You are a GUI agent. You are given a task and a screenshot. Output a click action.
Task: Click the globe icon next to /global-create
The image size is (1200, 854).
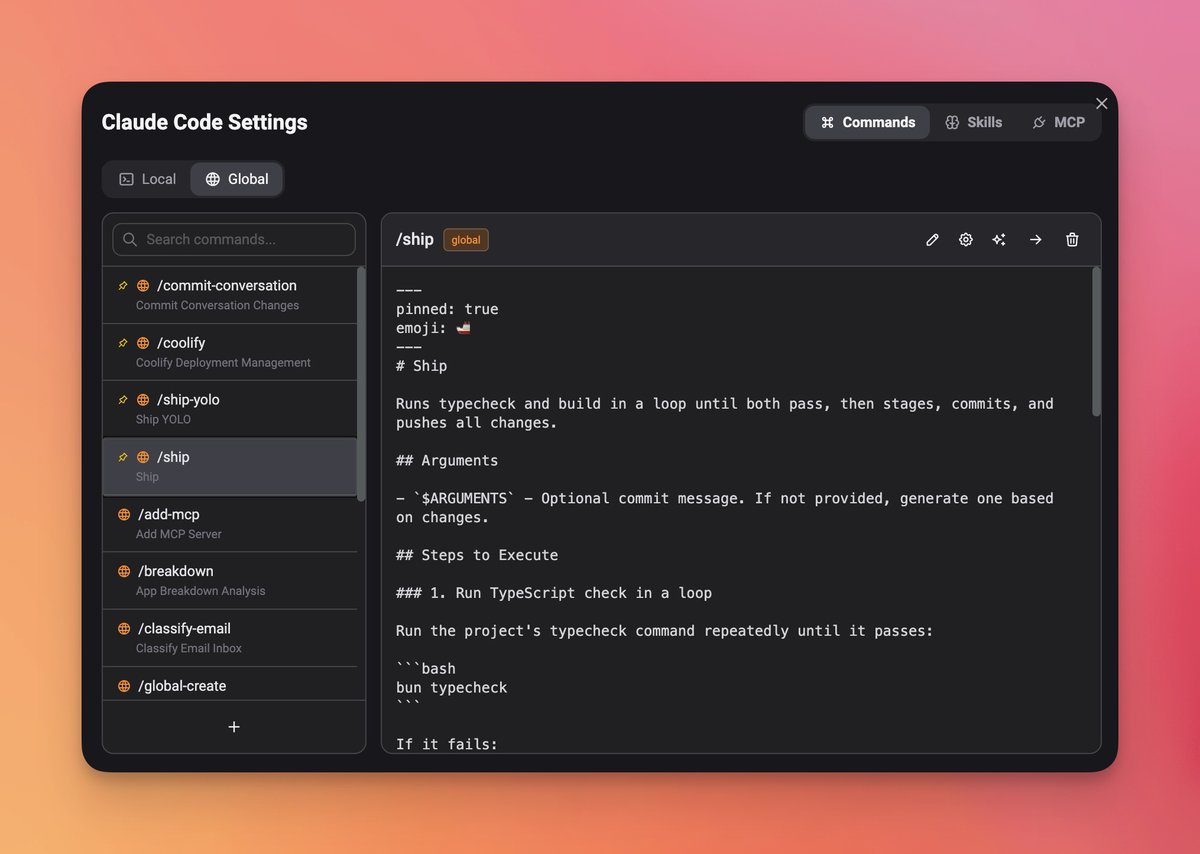[x=124, y=686]
